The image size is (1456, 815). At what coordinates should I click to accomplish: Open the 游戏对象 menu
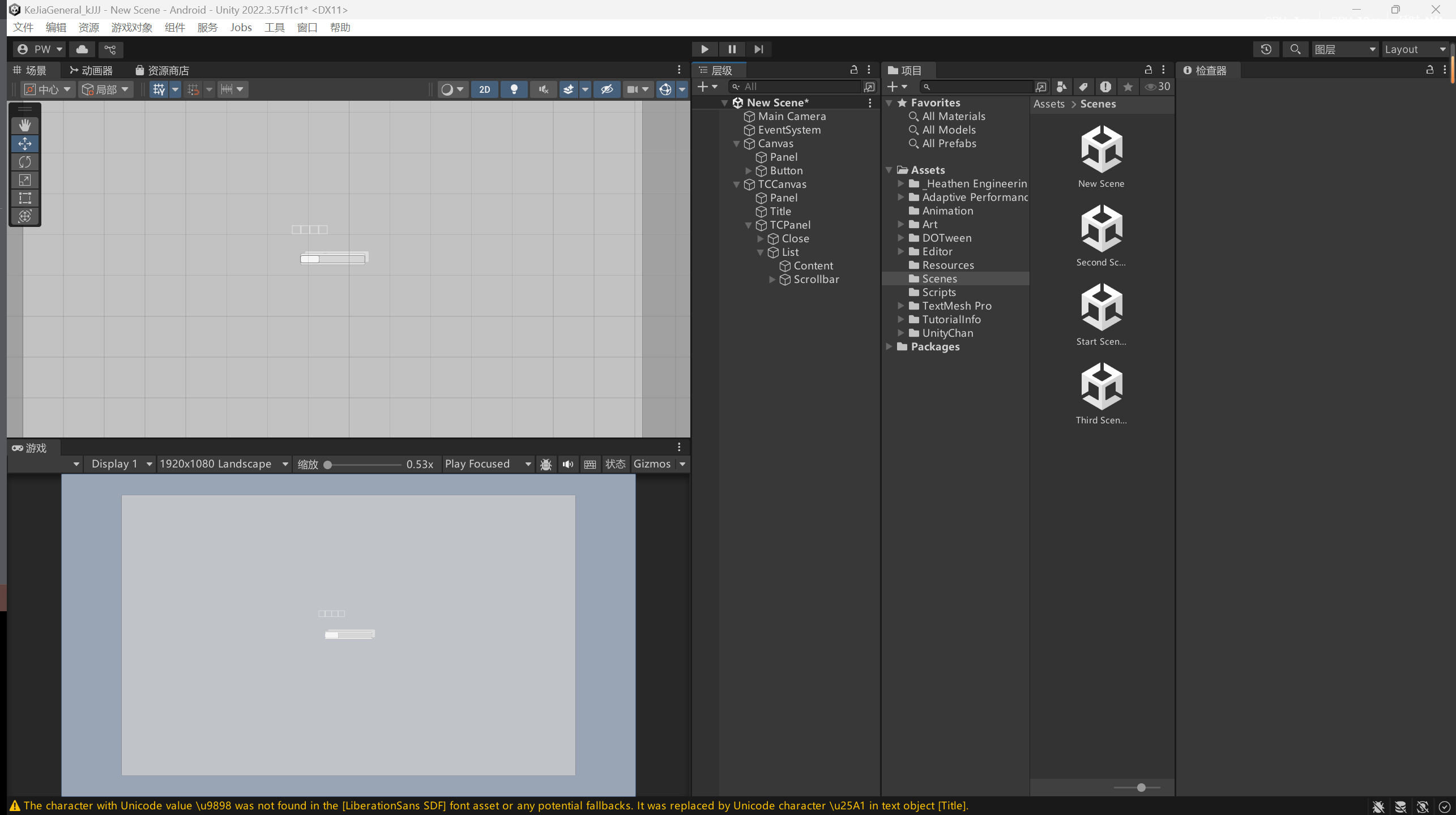click(131, 27)
